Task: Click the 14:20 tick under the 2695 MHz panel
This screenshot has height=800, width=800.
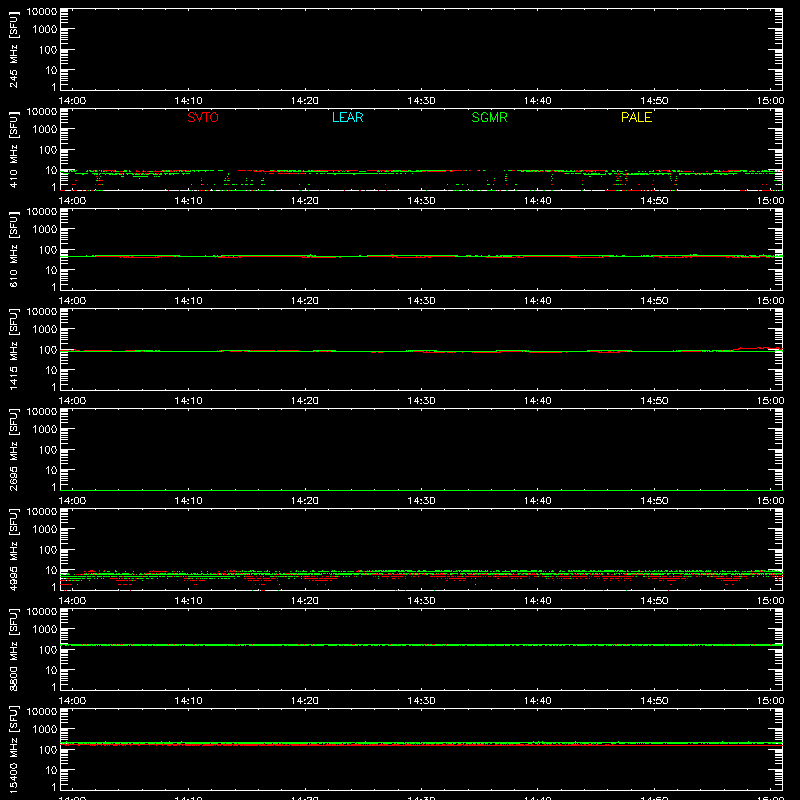Action: tap(305, 501)
